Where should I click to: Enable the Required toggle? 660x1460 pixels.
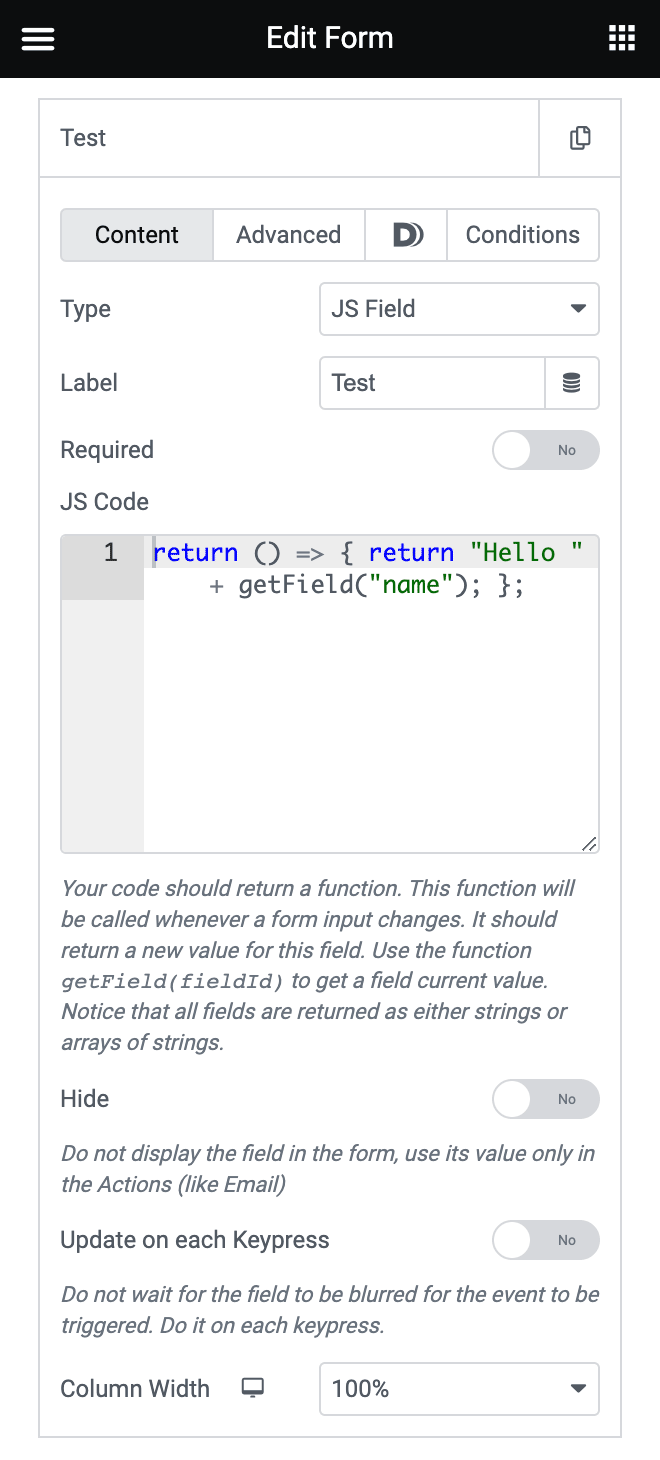[545, 450]
